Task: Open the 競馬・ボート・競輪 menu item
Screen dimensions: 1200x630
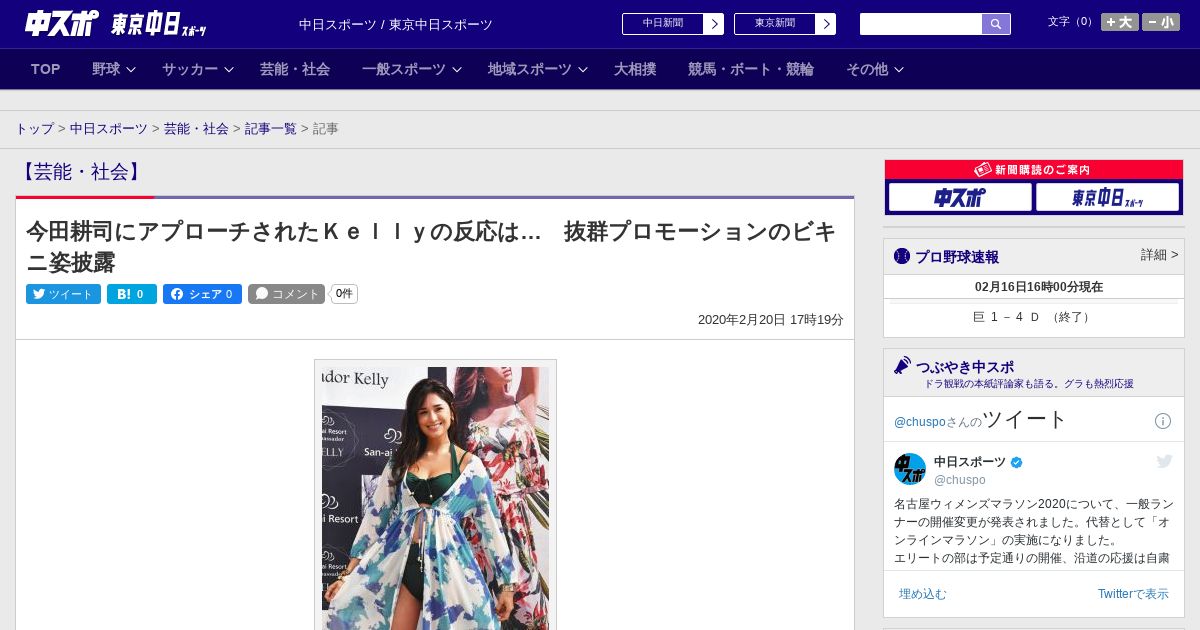Action: click(x=751, y=69)
